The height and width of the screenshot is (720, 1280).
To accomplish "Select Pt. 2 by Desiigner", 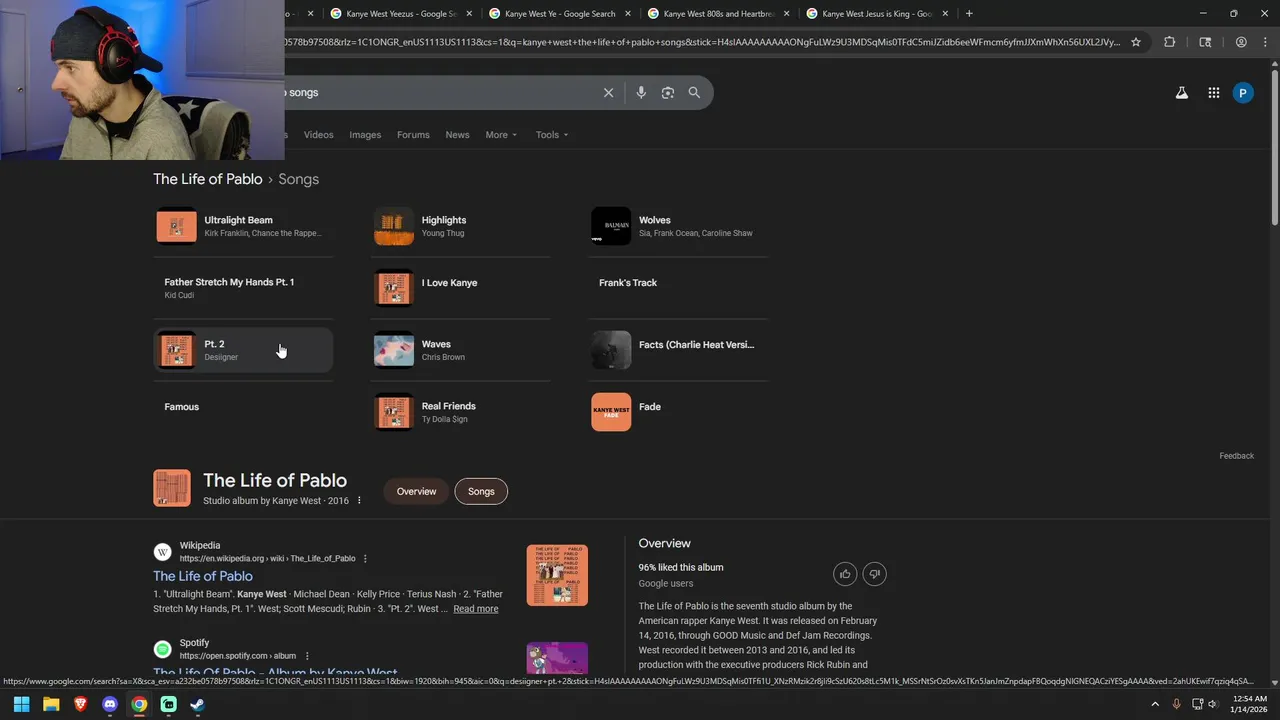I will pyautogui.click(x=243, y=350).
